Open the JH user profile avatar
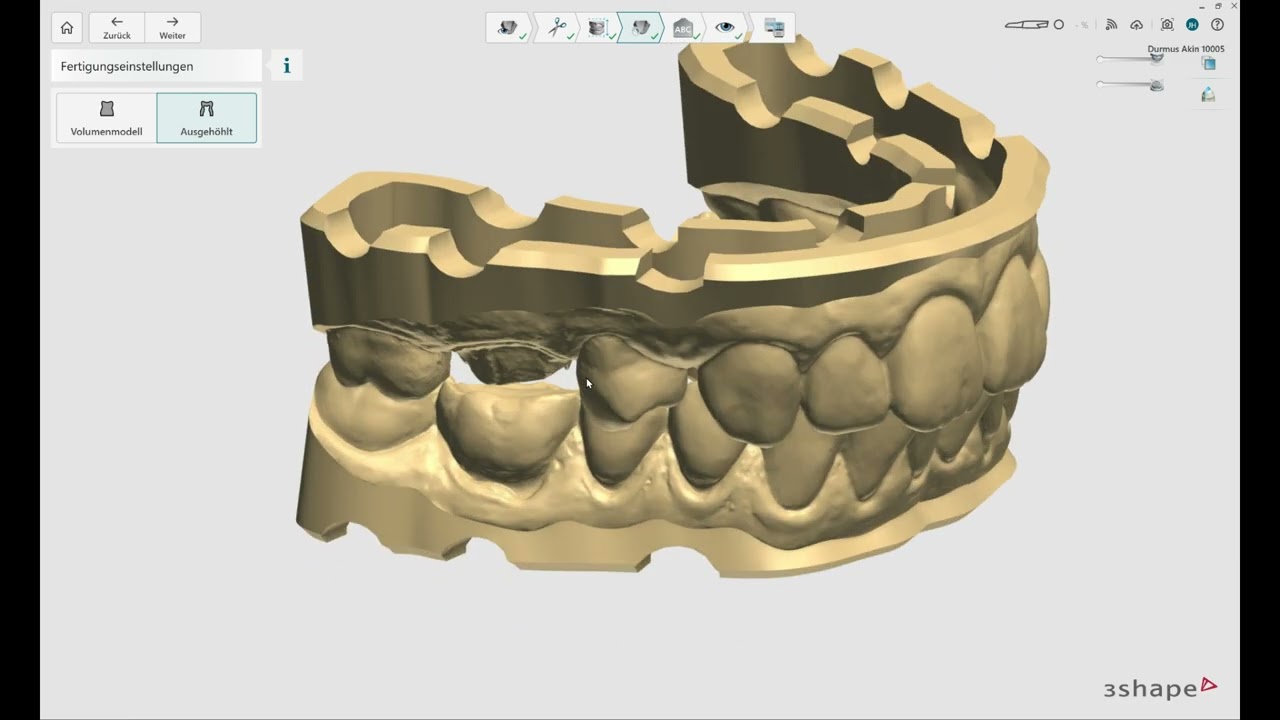Viewport: 1280px width, 720px height. [1192, 25]
